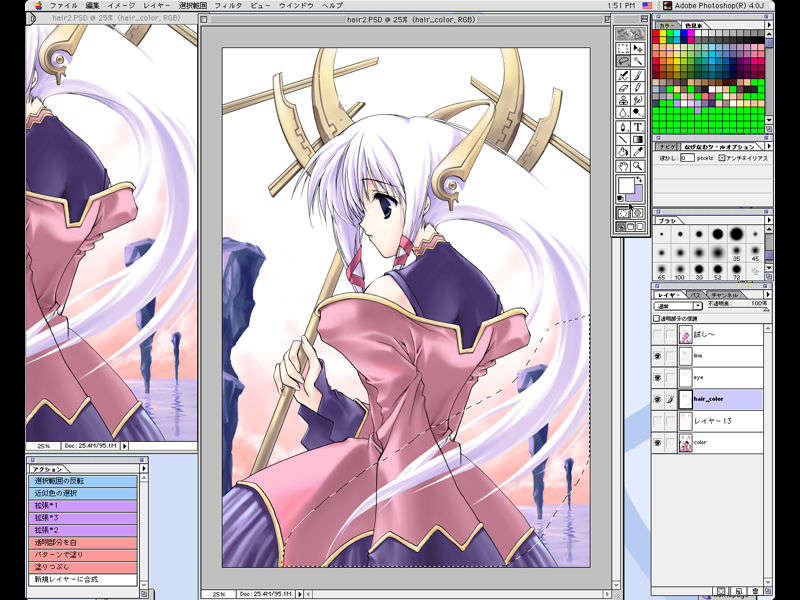
Task: Select the Zoom tool
Action: pyautogui.click(x=638, y=166)
